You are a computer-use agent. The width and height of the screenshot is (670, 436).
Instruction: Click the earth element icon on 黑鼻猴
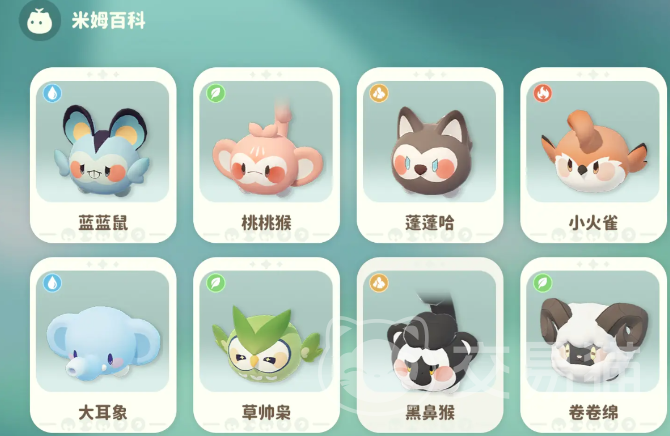click(x=379, y=283)
